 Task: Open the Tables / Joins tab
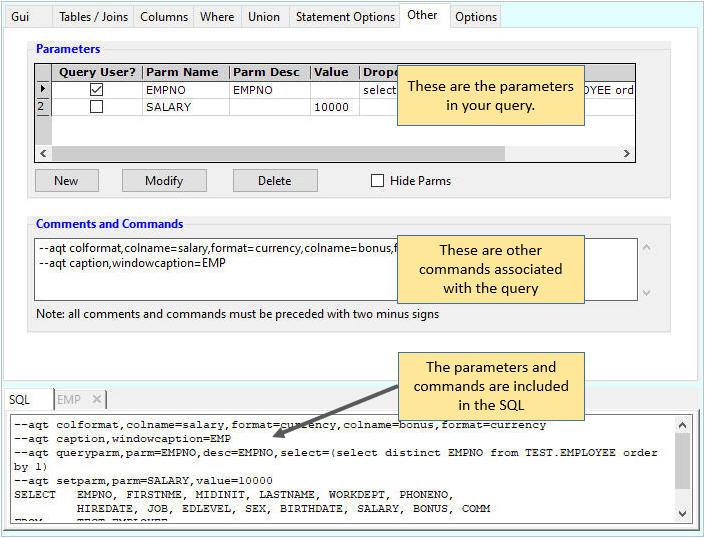tap(93, 17)
